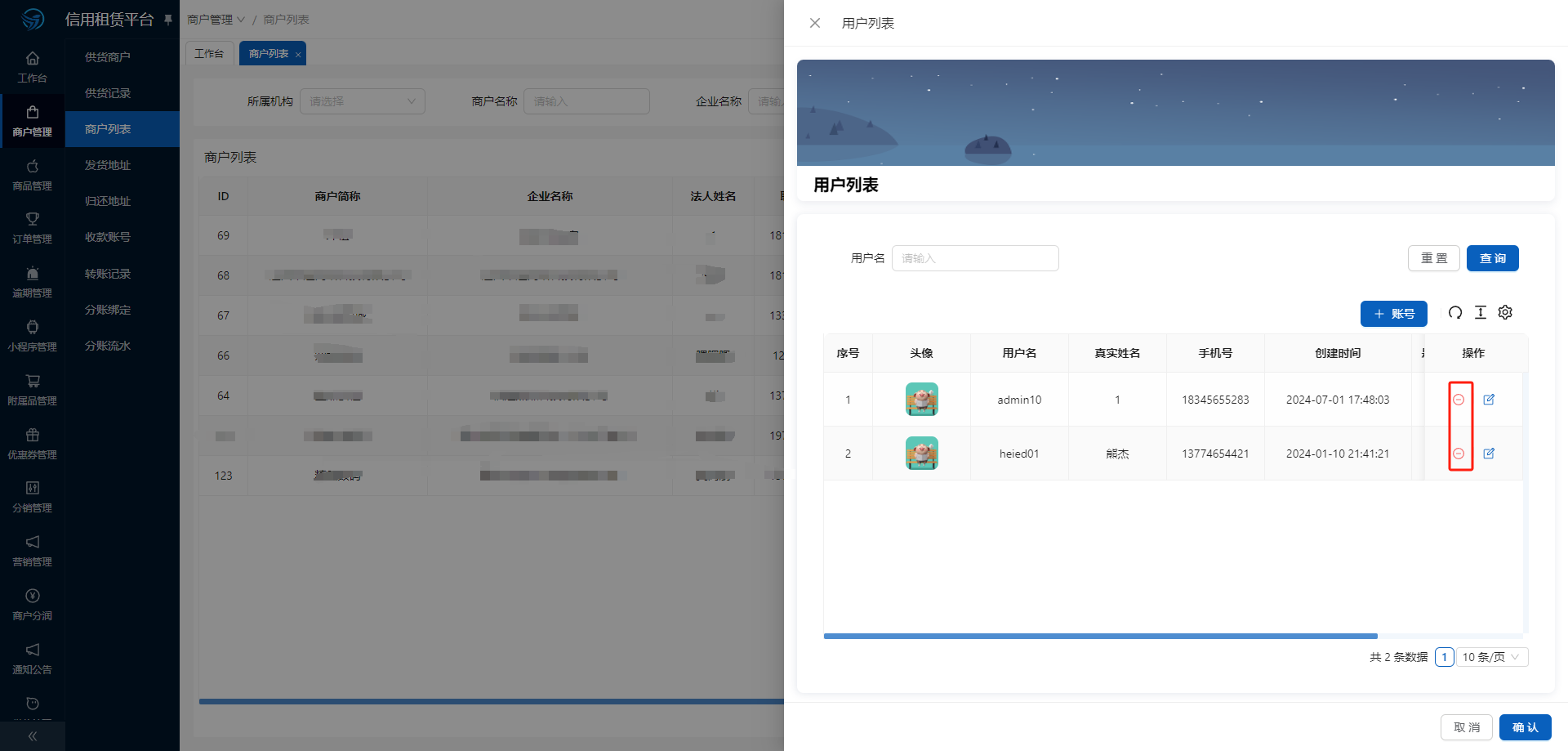Expand the 所属机构 select dropdown

click(363, 101)
